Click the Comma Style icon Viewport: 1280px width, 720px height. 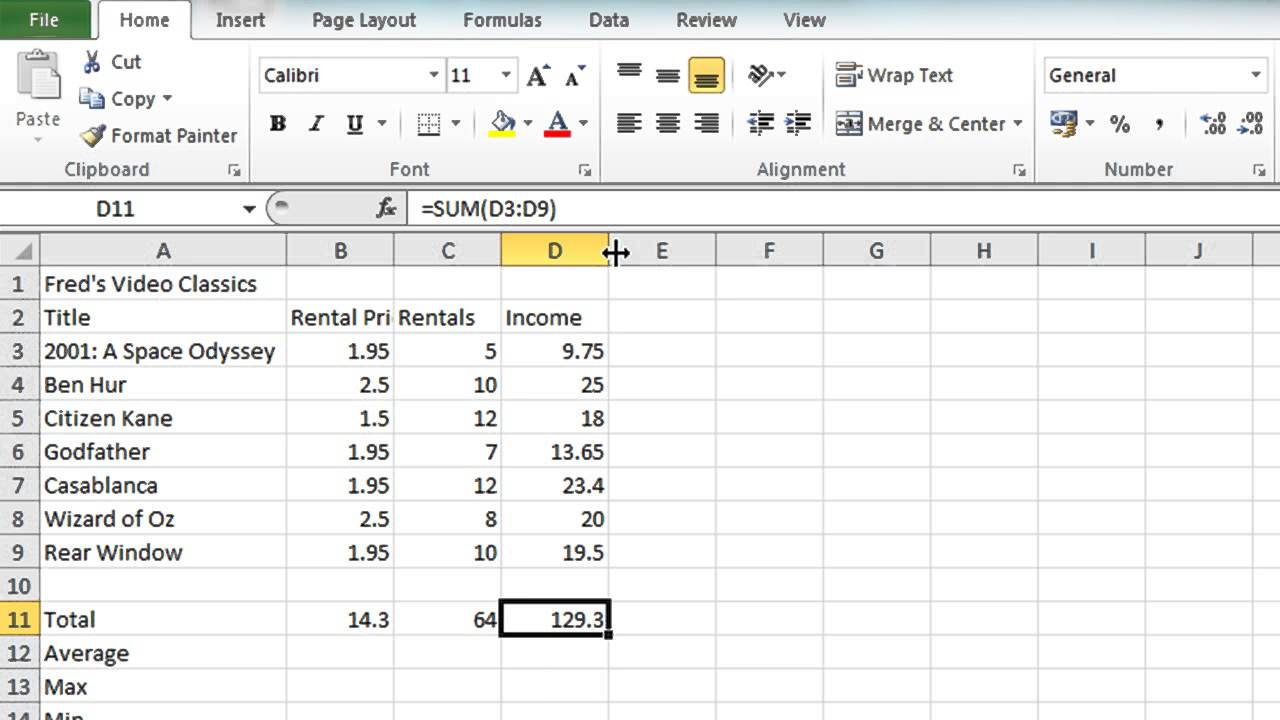click(1158, 124)
